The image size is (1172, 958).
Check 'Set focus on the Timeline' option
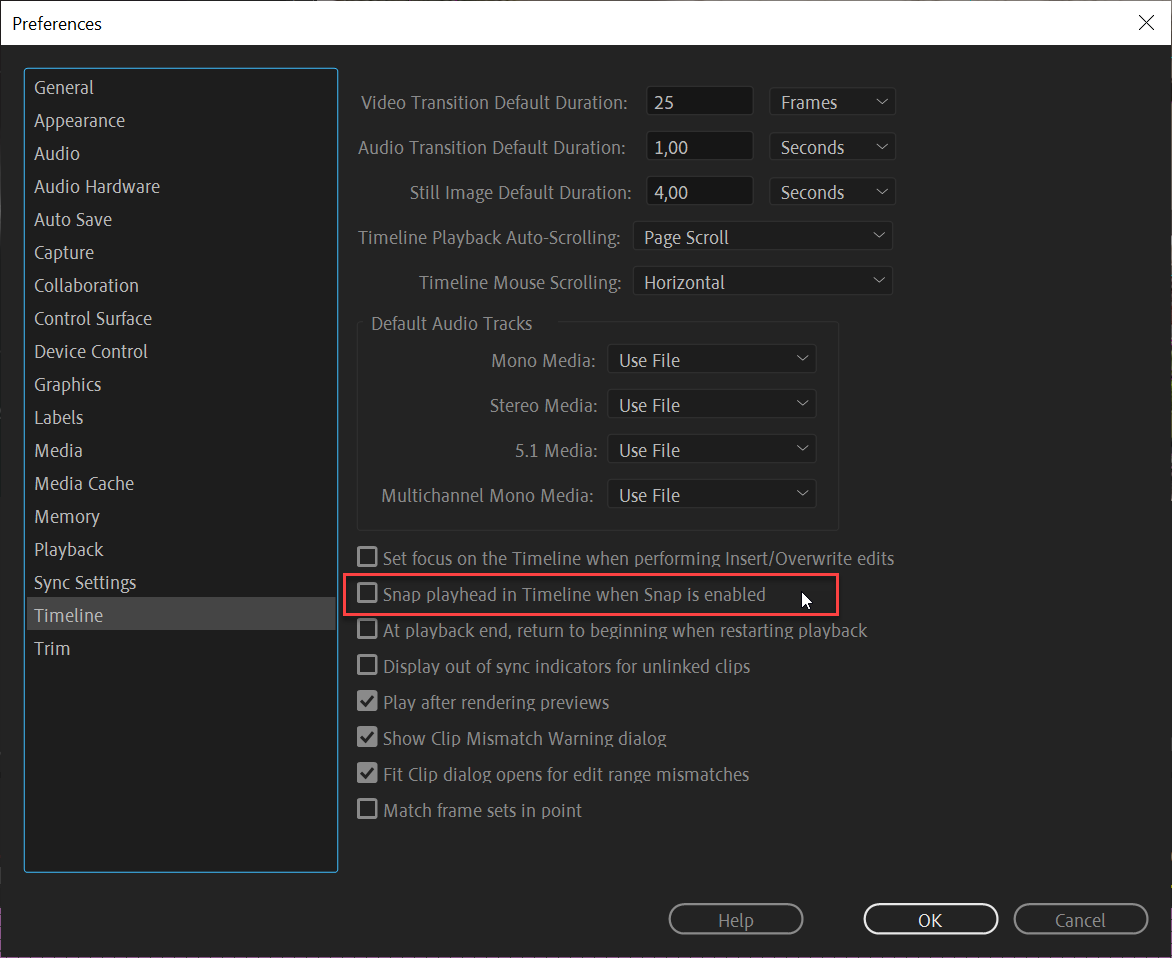pos(367,557)
